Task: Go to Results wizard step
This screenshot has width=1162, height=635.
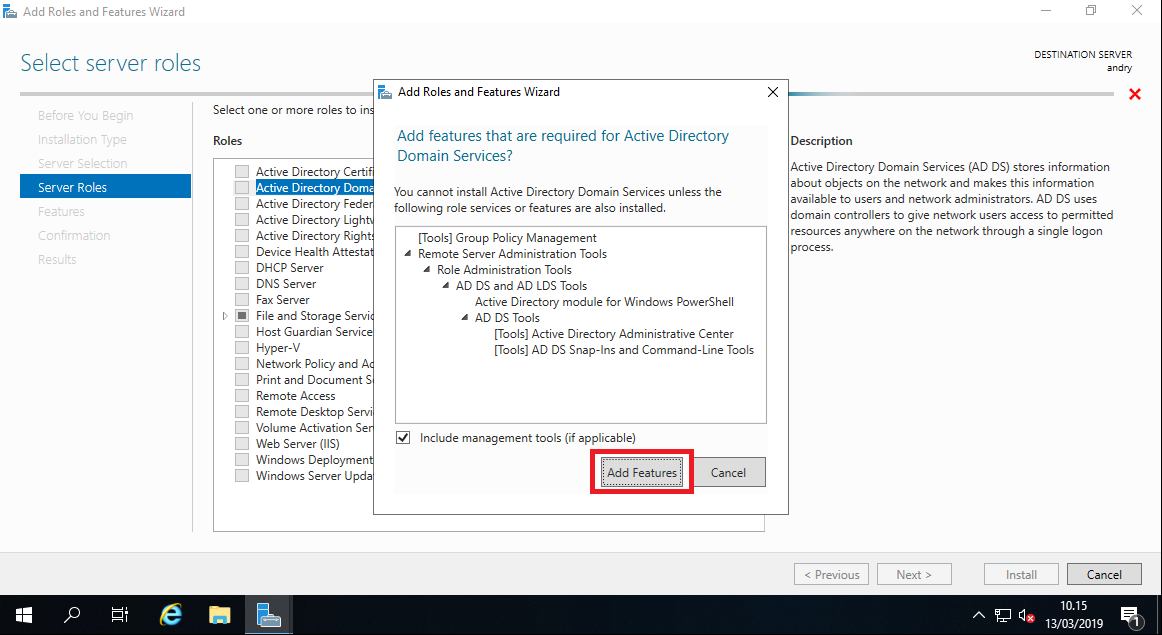Action: [x=57, y=259]
